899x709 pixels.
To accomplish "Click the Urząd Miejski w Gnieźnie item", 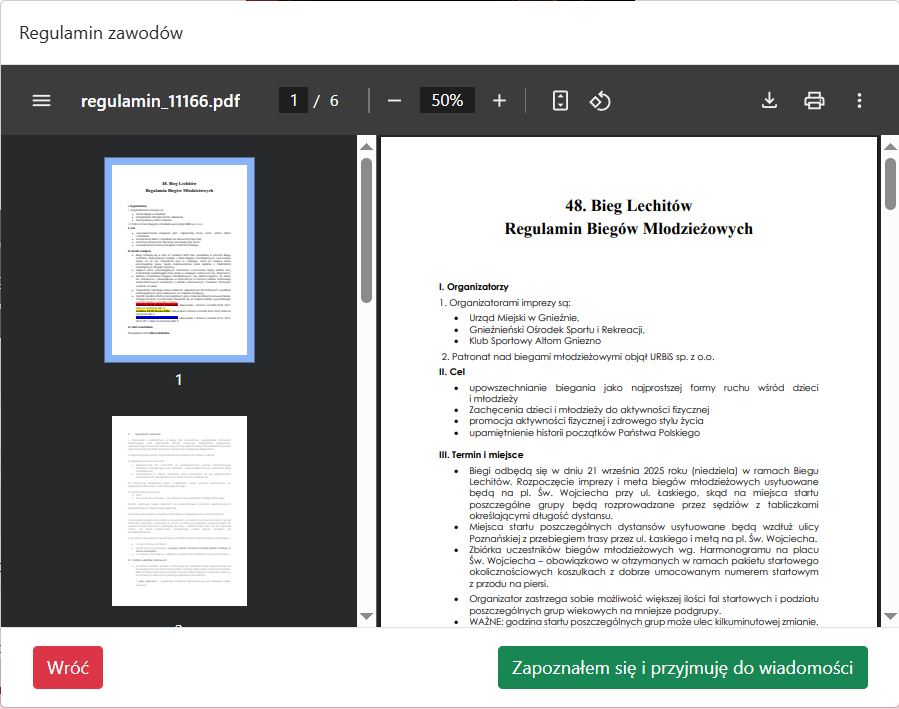I will click(x=524, y=318).
